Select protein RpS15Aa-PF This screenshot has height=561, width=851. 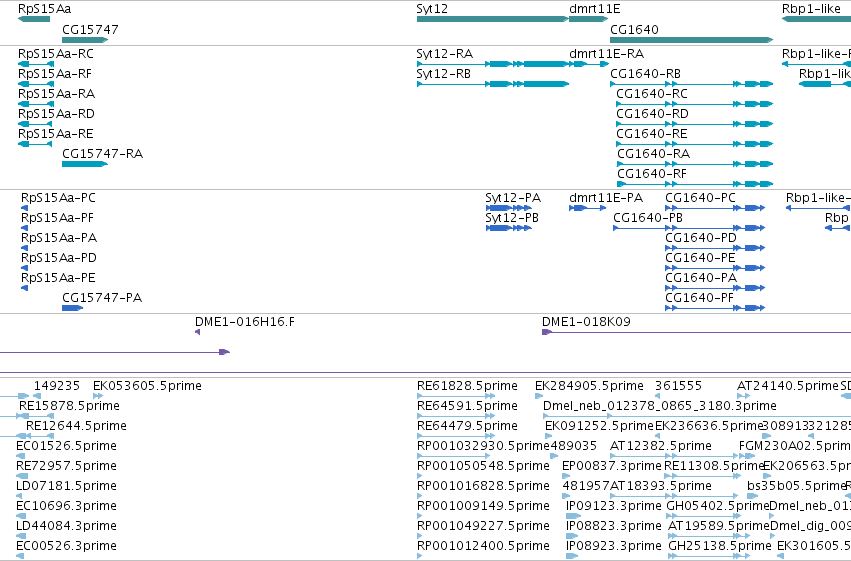24,228
